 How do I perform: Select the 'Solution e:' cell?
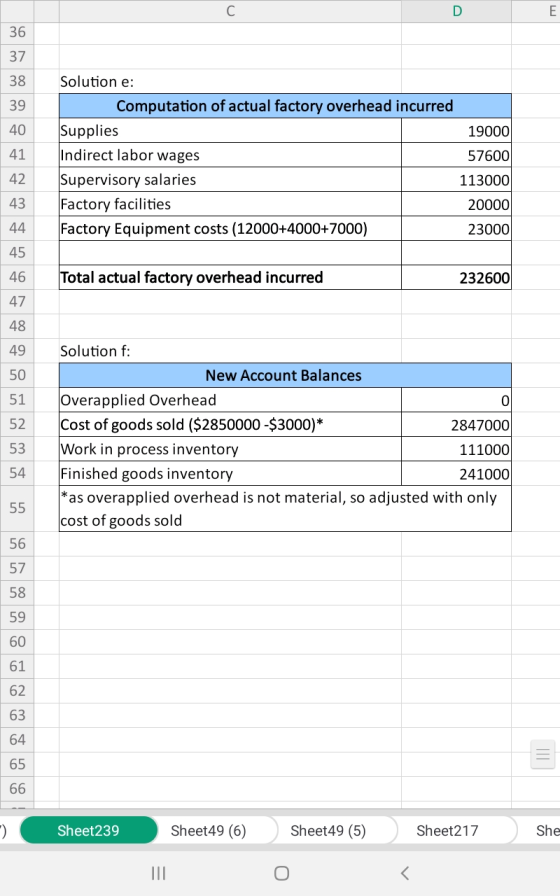pos(230,82)
